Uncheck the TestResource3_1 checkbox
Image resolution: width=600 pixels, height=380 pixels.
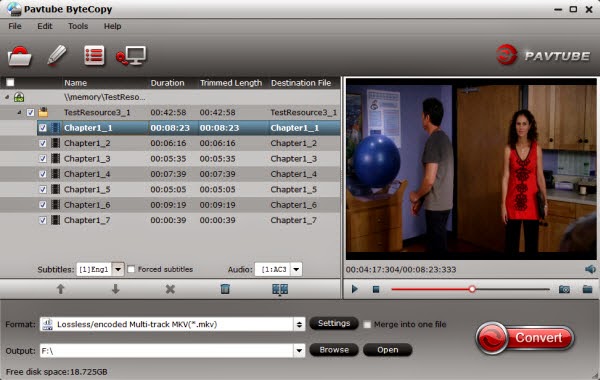click(31, 113)
